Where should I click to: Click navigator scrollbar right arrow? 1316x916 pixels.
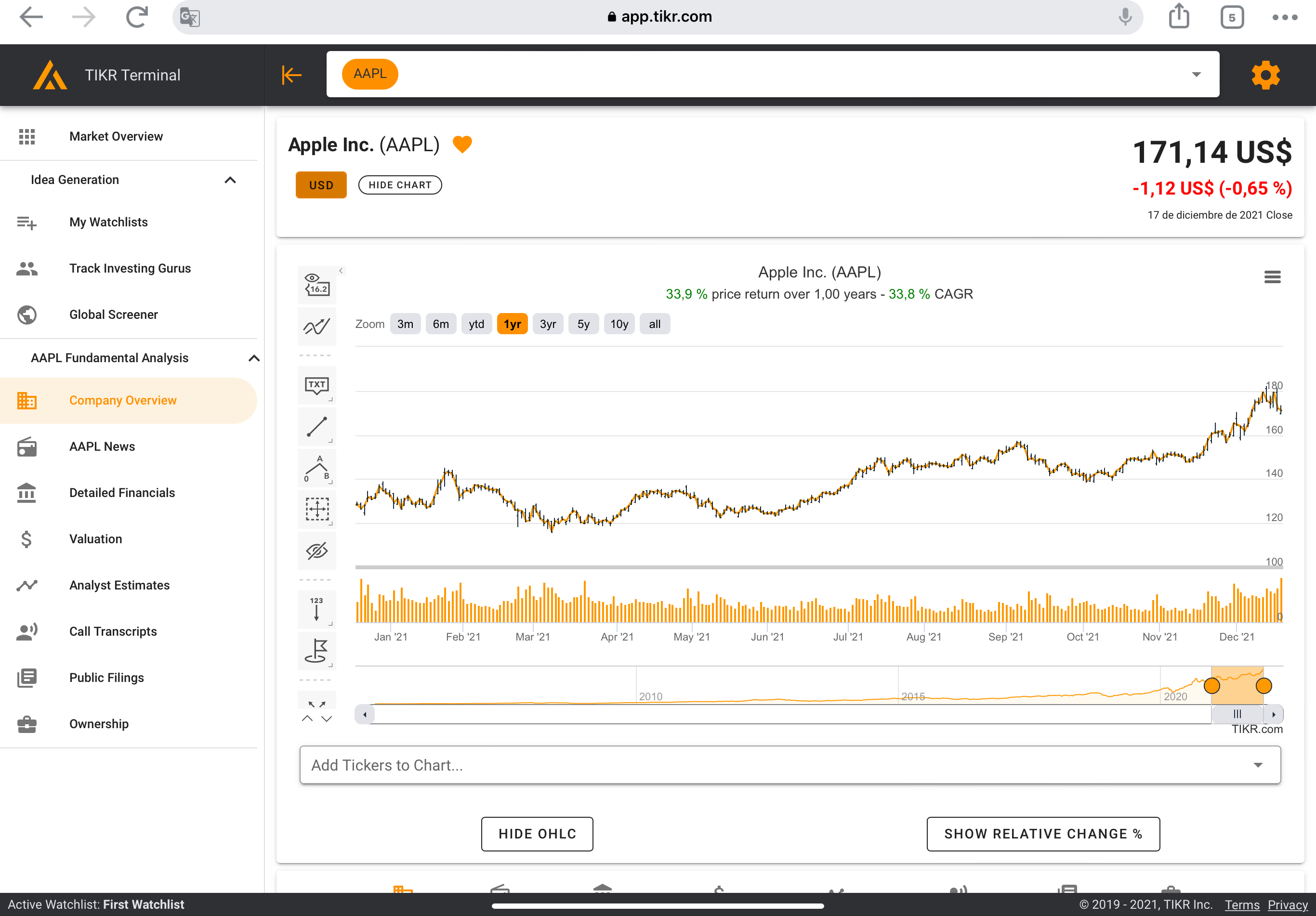(x=1274, y=714)
